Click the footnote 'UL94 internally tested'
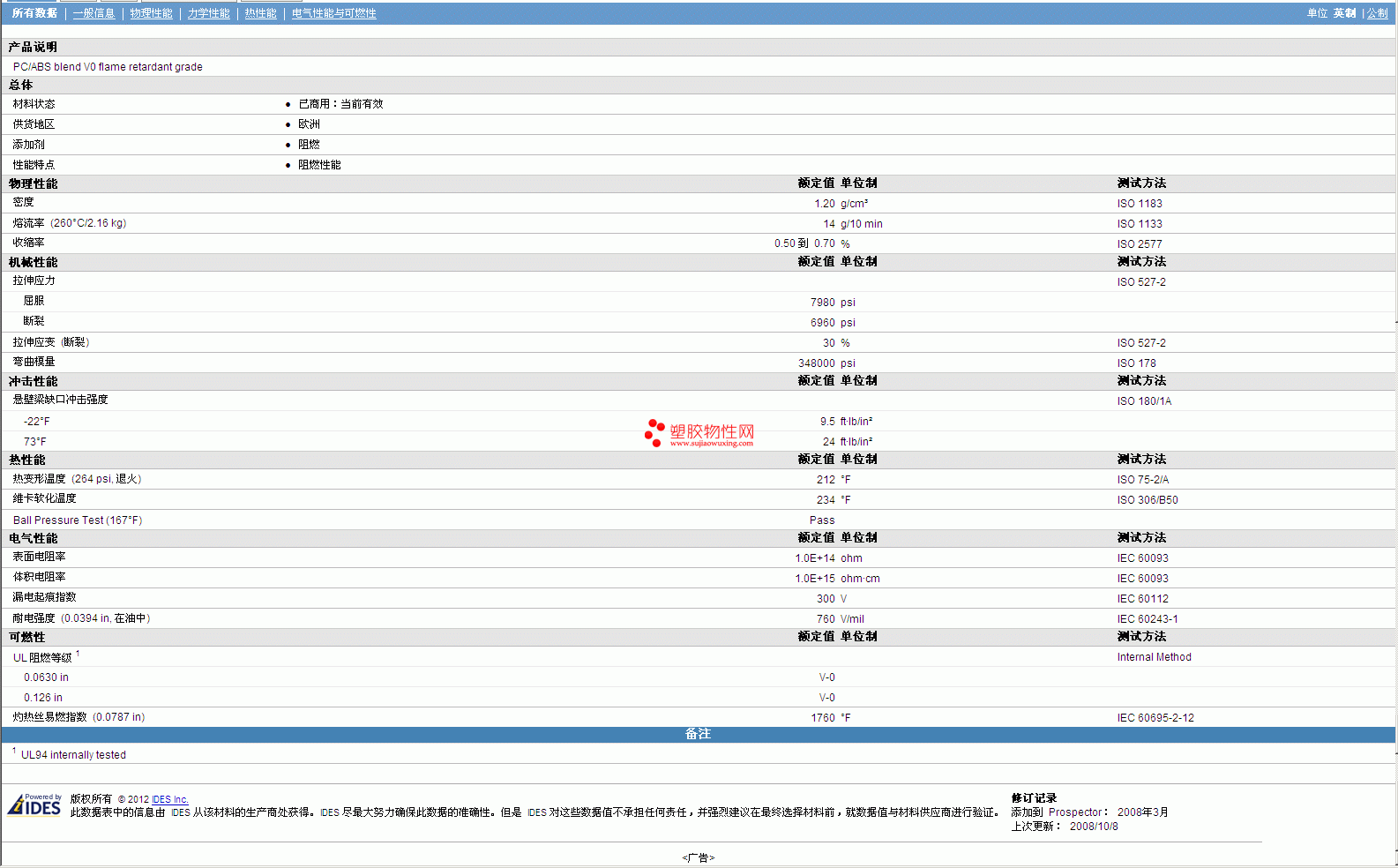The height and width of the screenshot is (868, 1398). pos(73,755)
